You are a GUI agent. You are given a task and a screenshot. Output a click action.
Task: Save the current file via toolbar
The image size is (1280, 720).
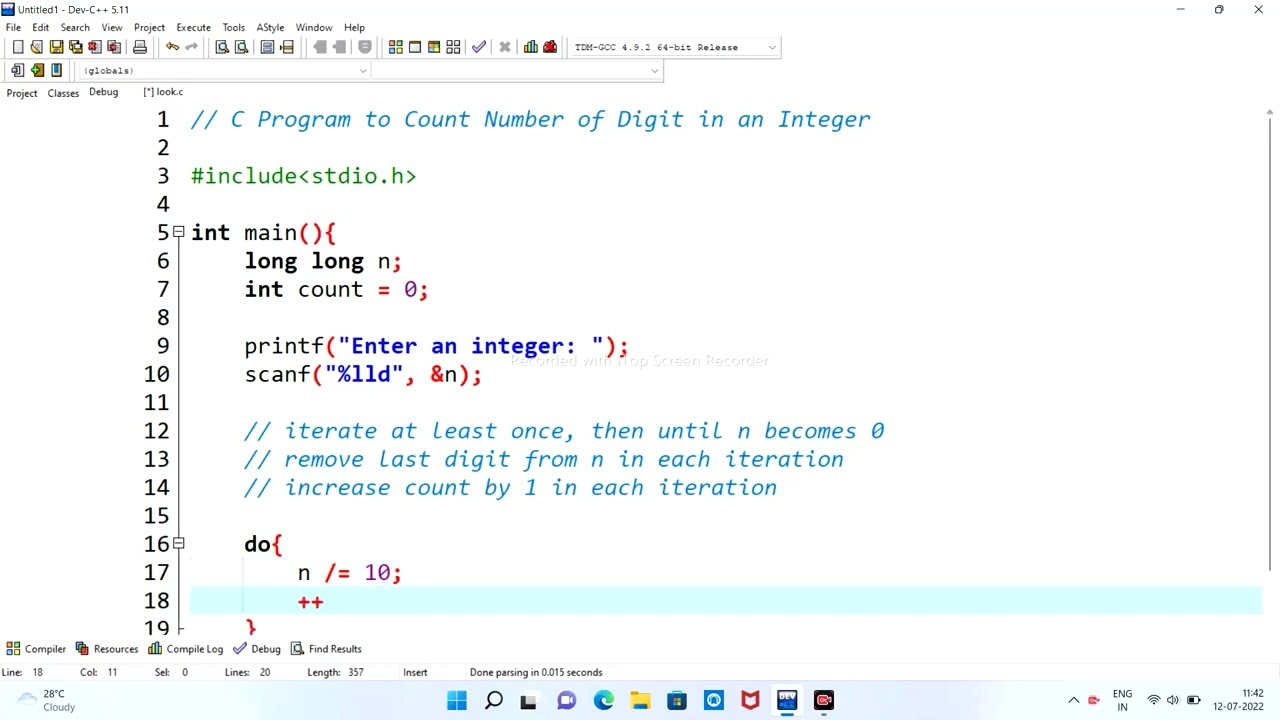pos(56,47)
